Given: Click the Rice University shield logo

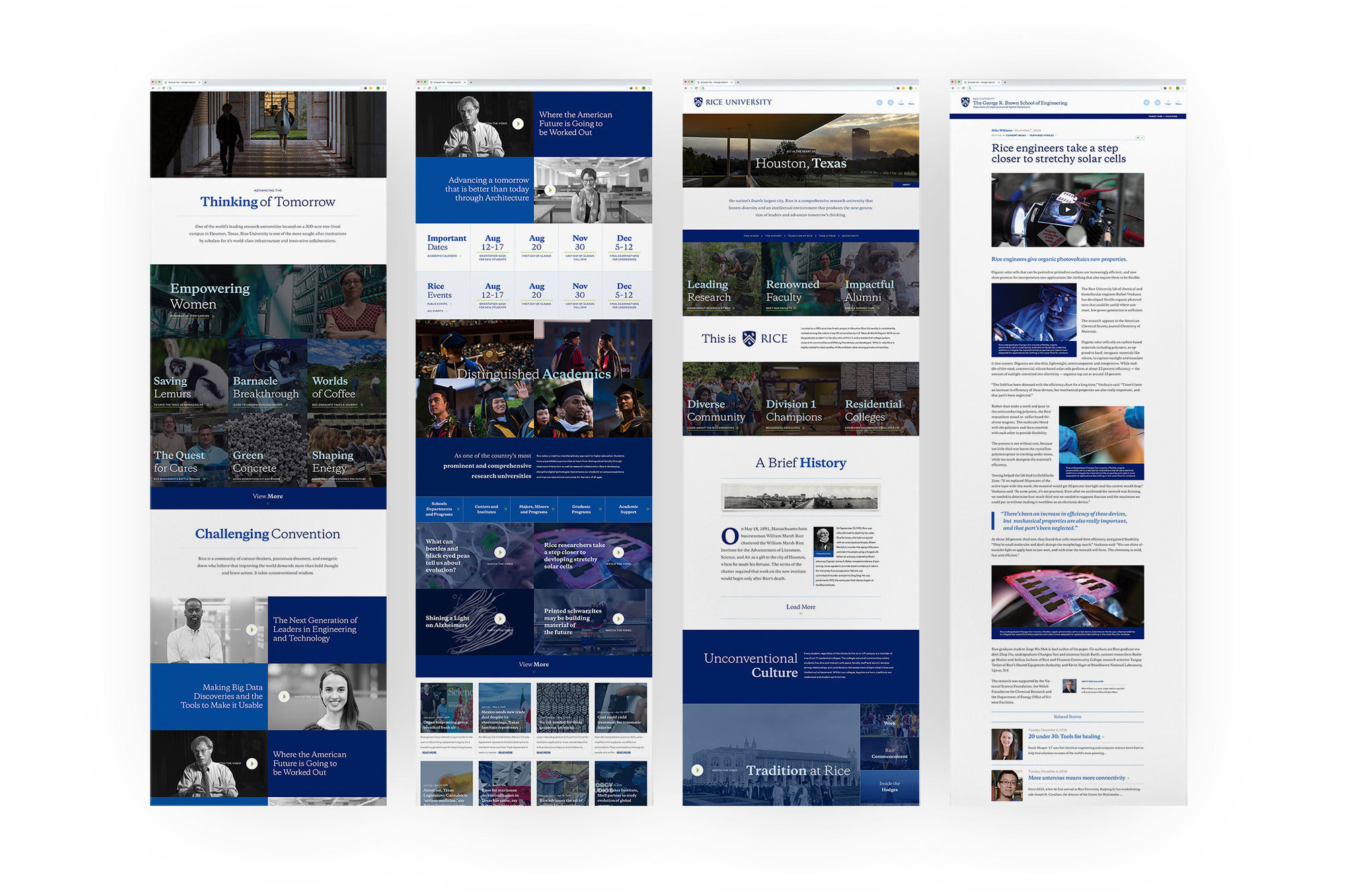Looking at the screenshot, I should point(698,102).
